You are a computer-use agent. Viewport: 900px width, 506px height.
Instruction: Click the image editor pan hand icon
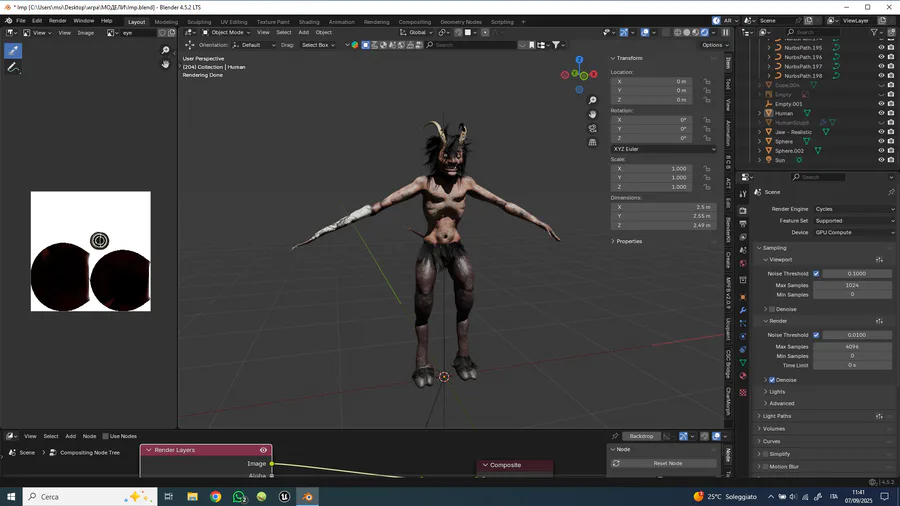[165, 64]
